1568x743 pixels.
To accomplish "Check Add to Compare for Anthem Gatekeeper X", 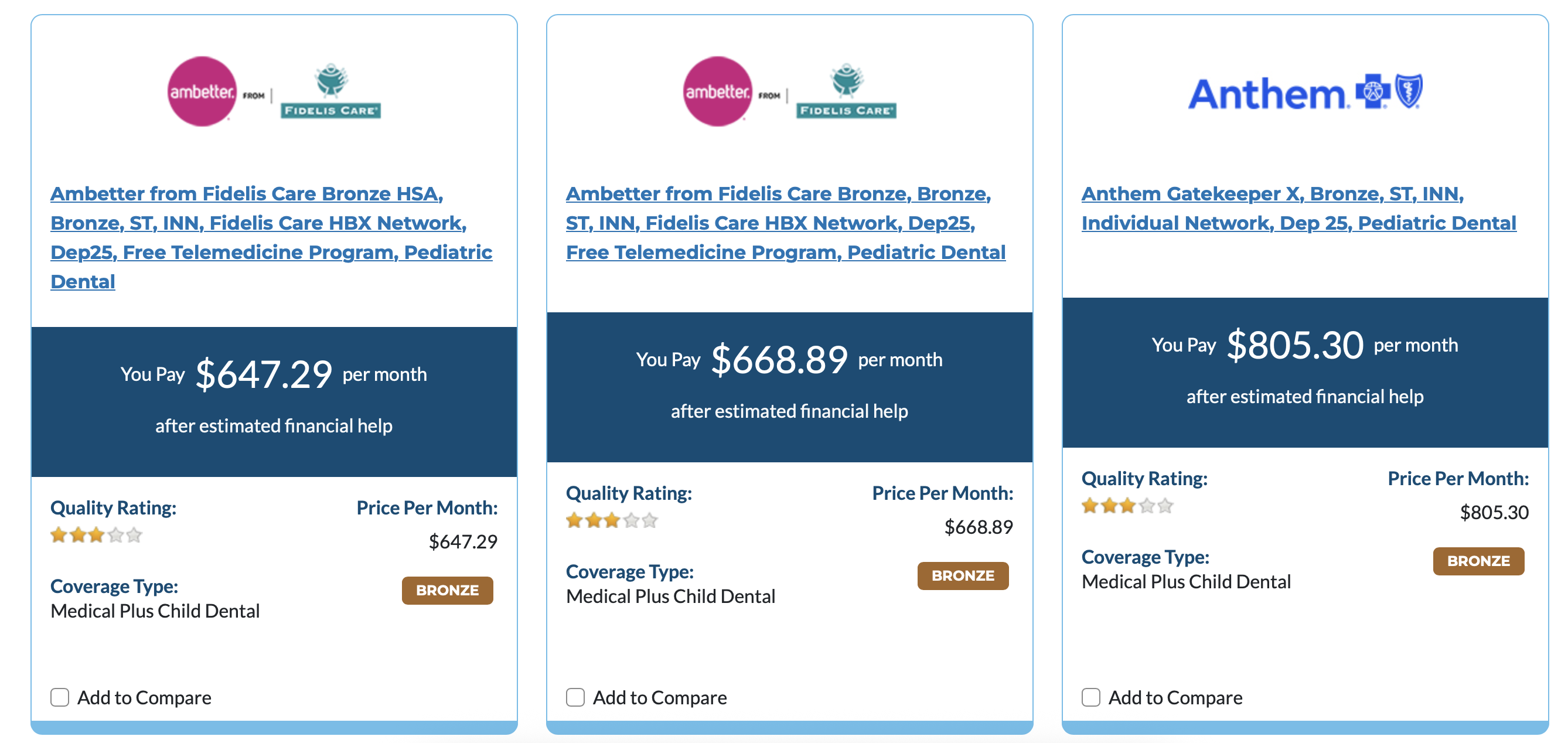I will coord(1091,697).
